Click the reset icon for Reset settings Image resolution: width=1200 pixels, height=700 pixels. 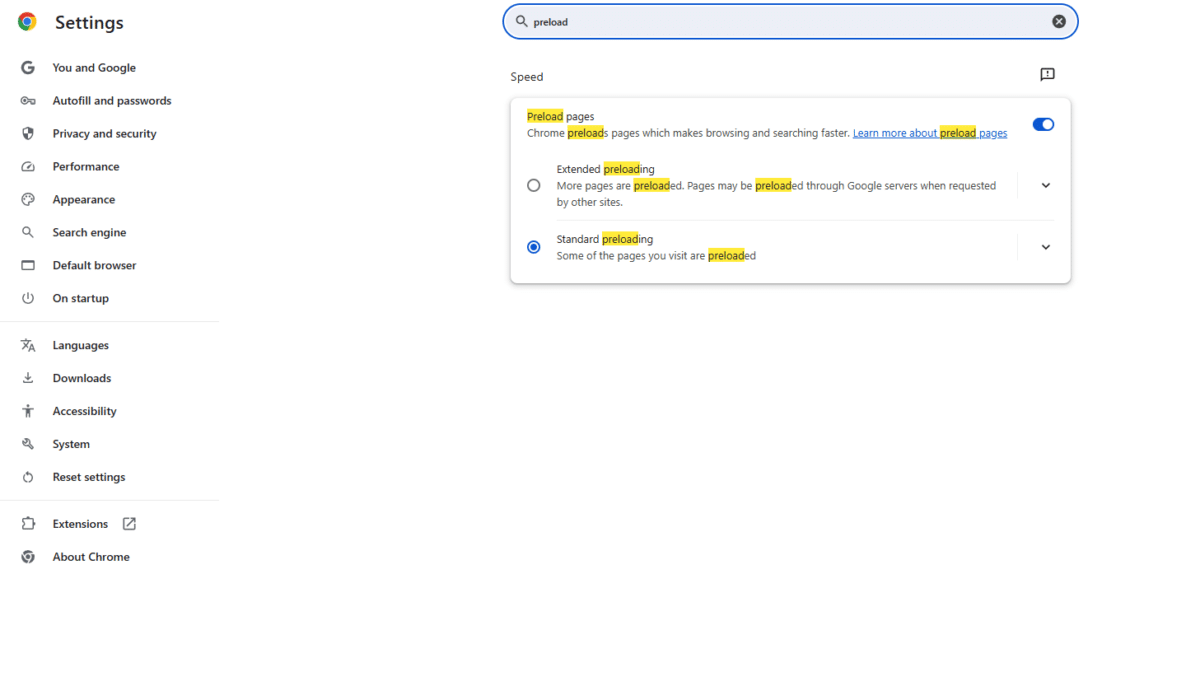28,478
